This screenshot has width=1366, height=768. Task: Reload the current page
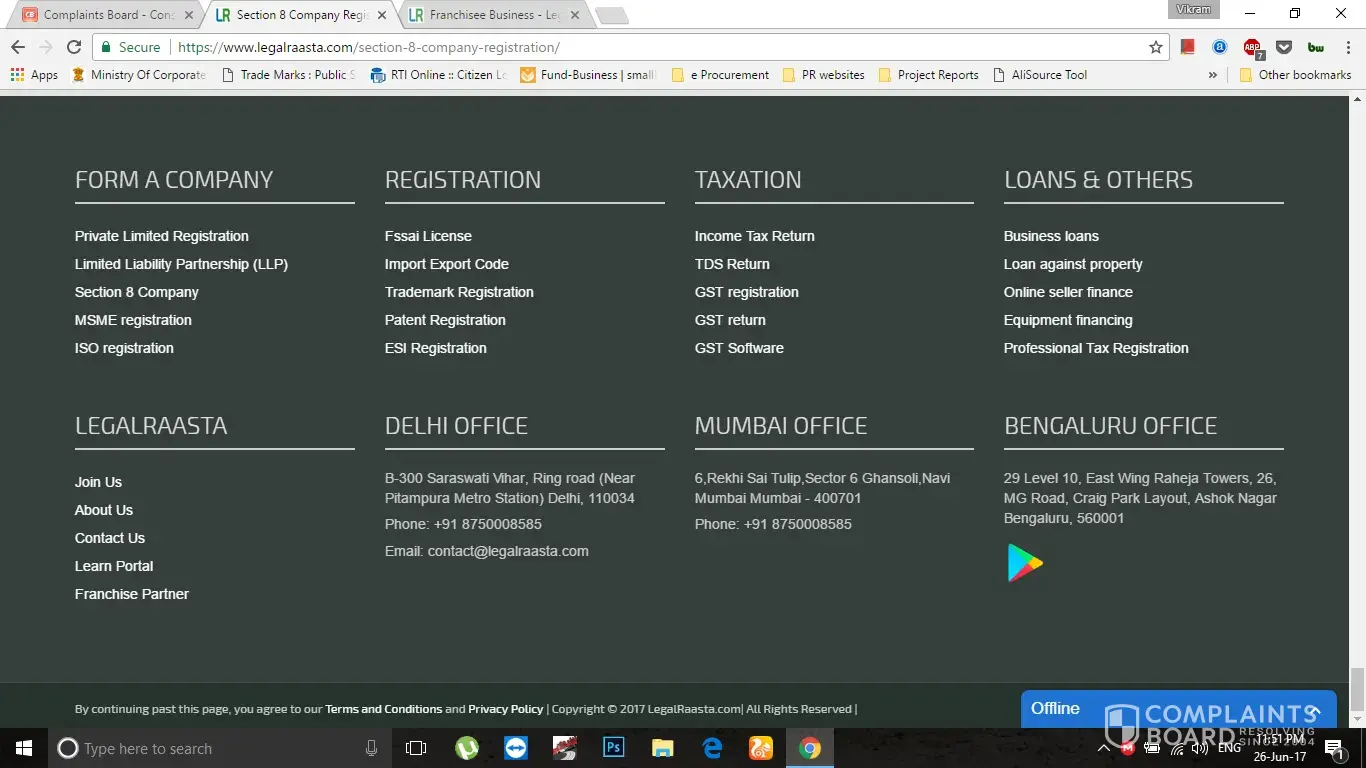(x=73, y=47)
